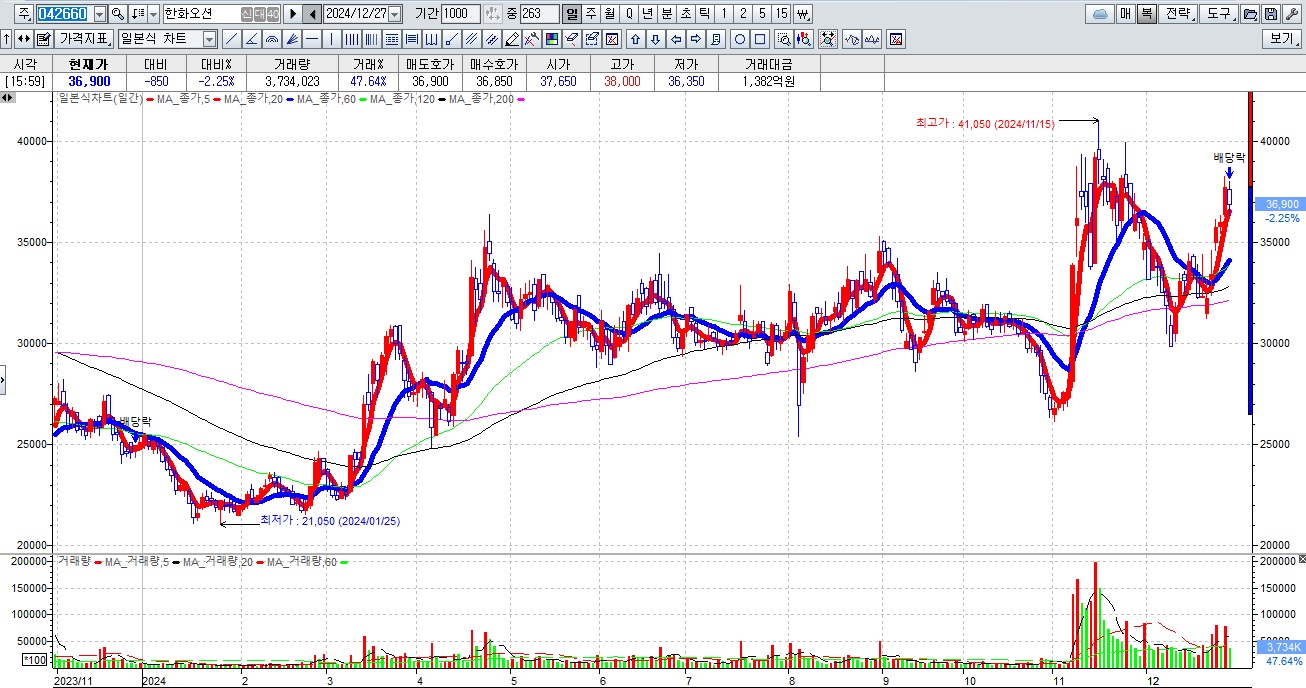
Task: Click the up arrow button at toolbar start
Action: 7,39
